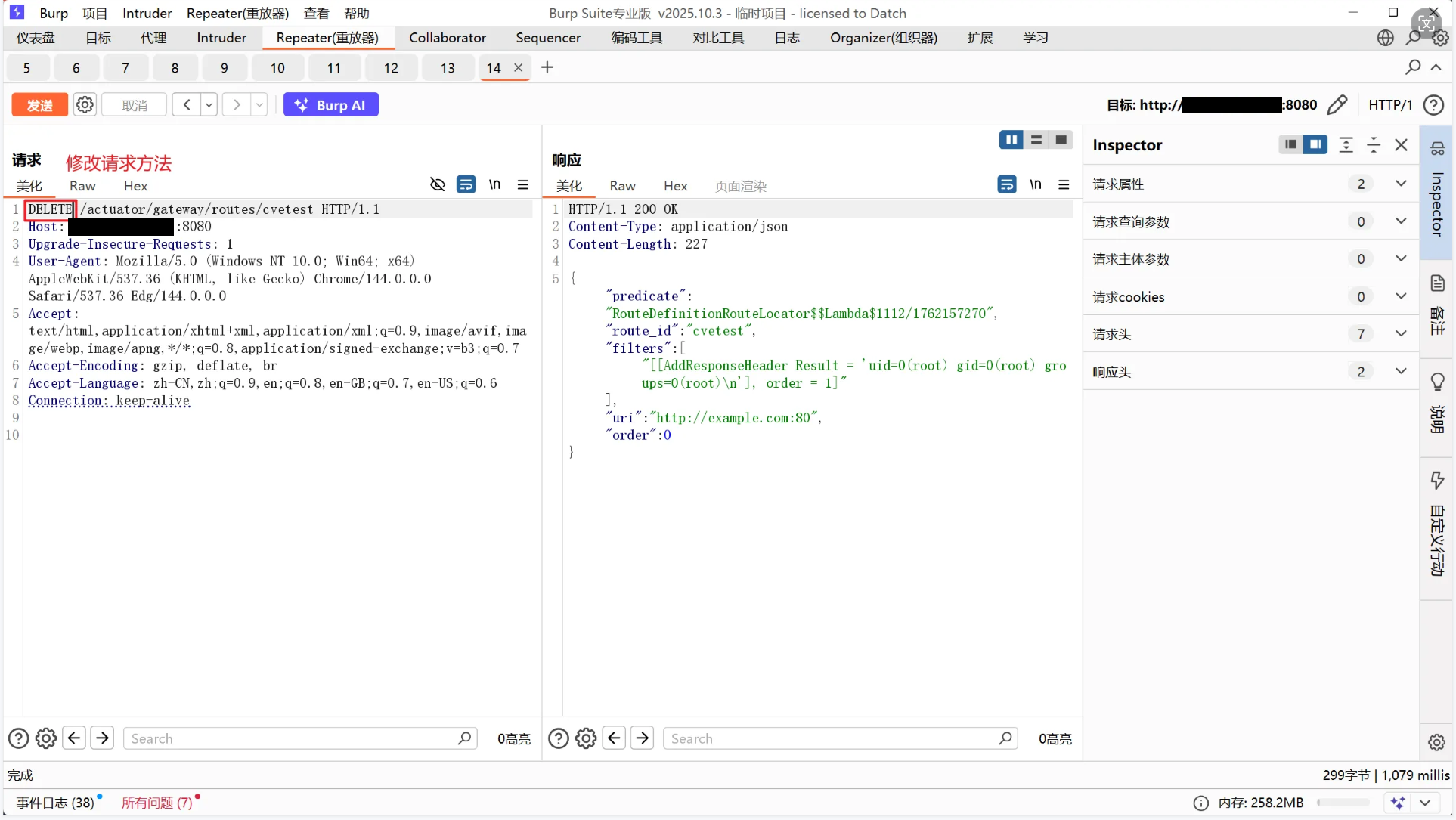This screenshot has width=1456, height=820.
Task: Select side-by-side request/response layout
Action: coord(1011,140)
